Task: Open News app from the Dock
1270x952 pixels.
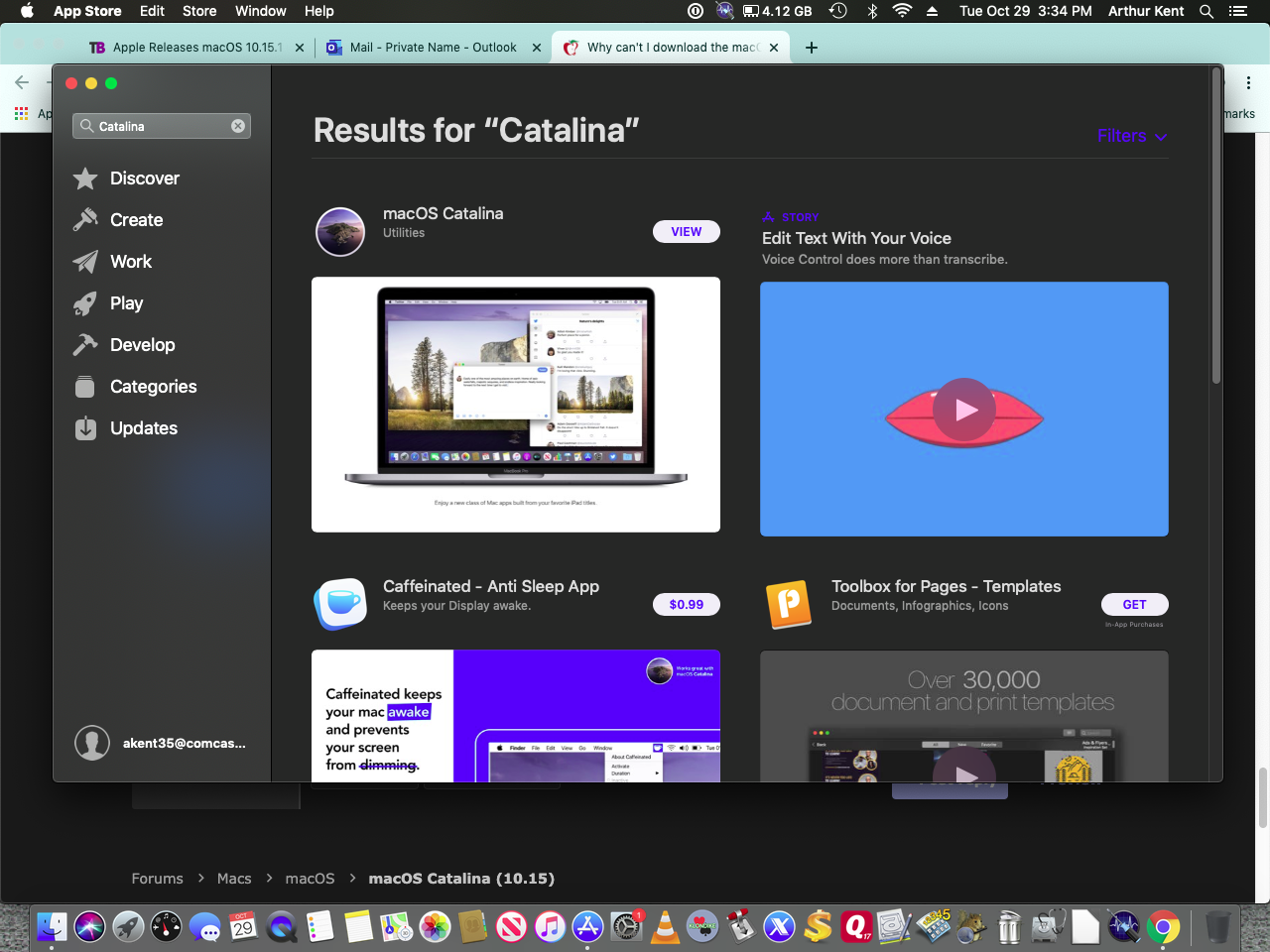Action: [x=511, y=927]
